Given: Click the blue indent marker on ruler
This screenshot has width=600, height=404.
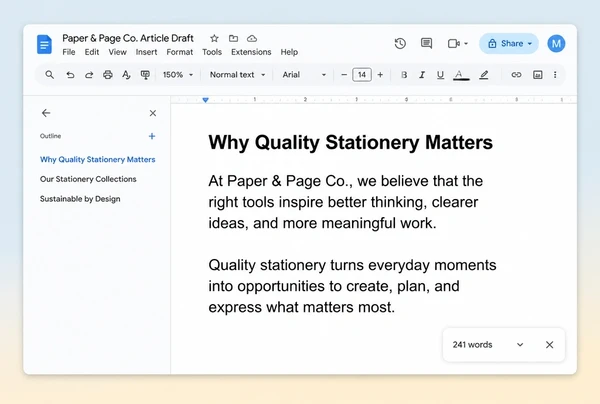Looking at the screenshot, I should tap(205, 100).
